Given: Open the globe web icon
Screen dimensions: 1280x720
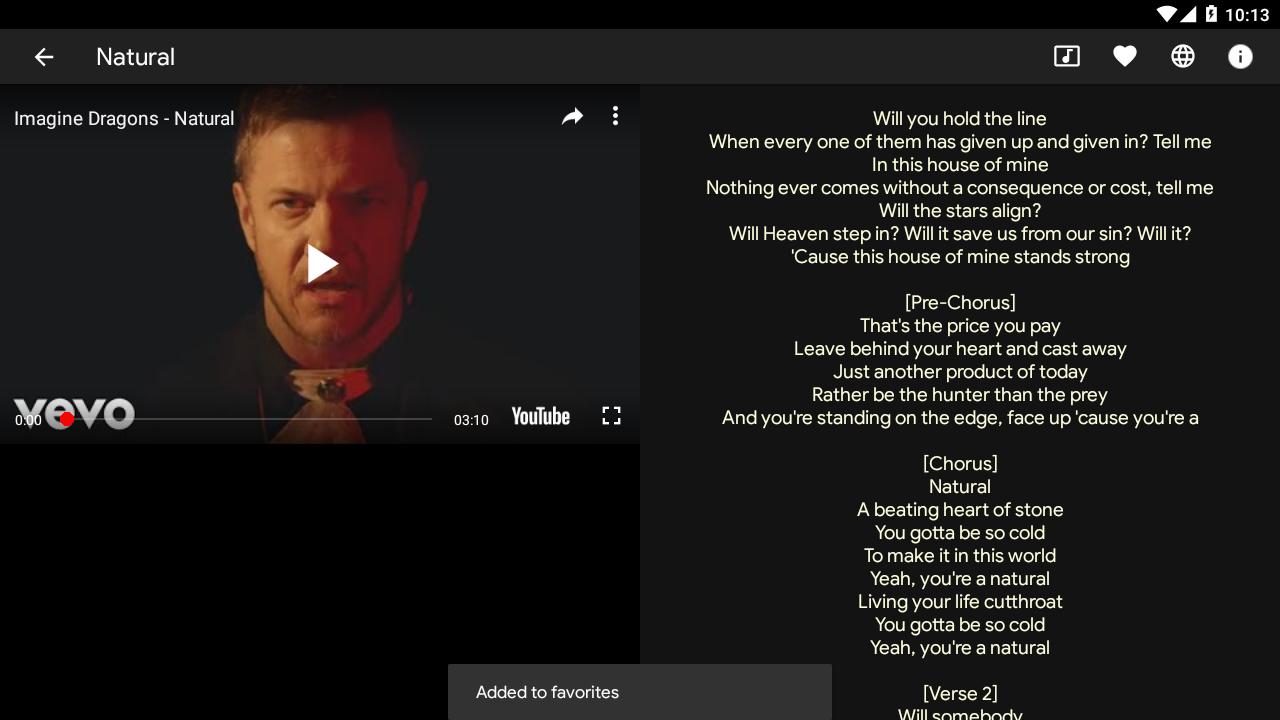Looking at the screenshot, I should click(x=1183, y=57).
